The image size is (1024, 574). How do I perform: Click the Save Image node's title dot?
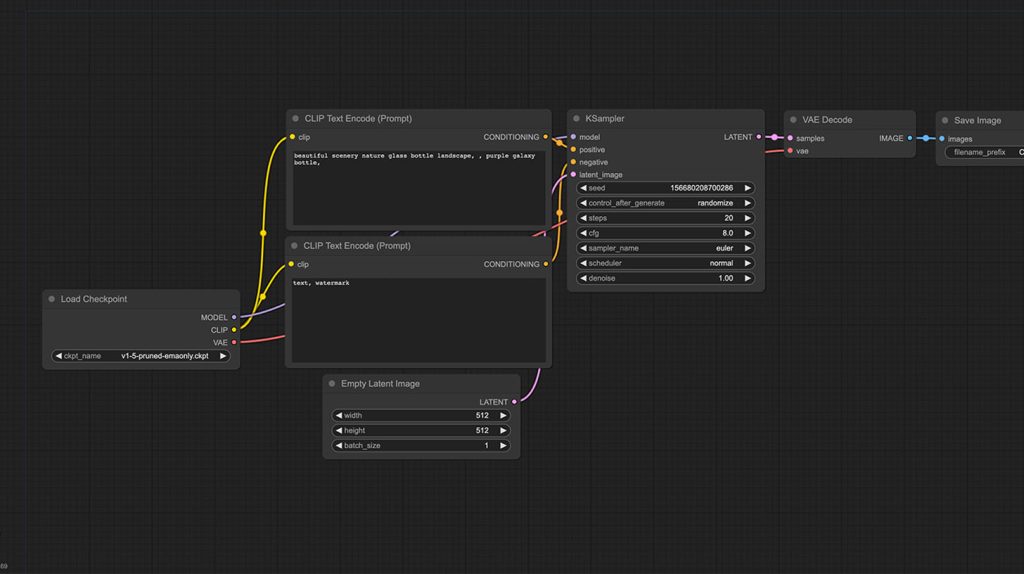pyautogui.click(x=945, y=121)
